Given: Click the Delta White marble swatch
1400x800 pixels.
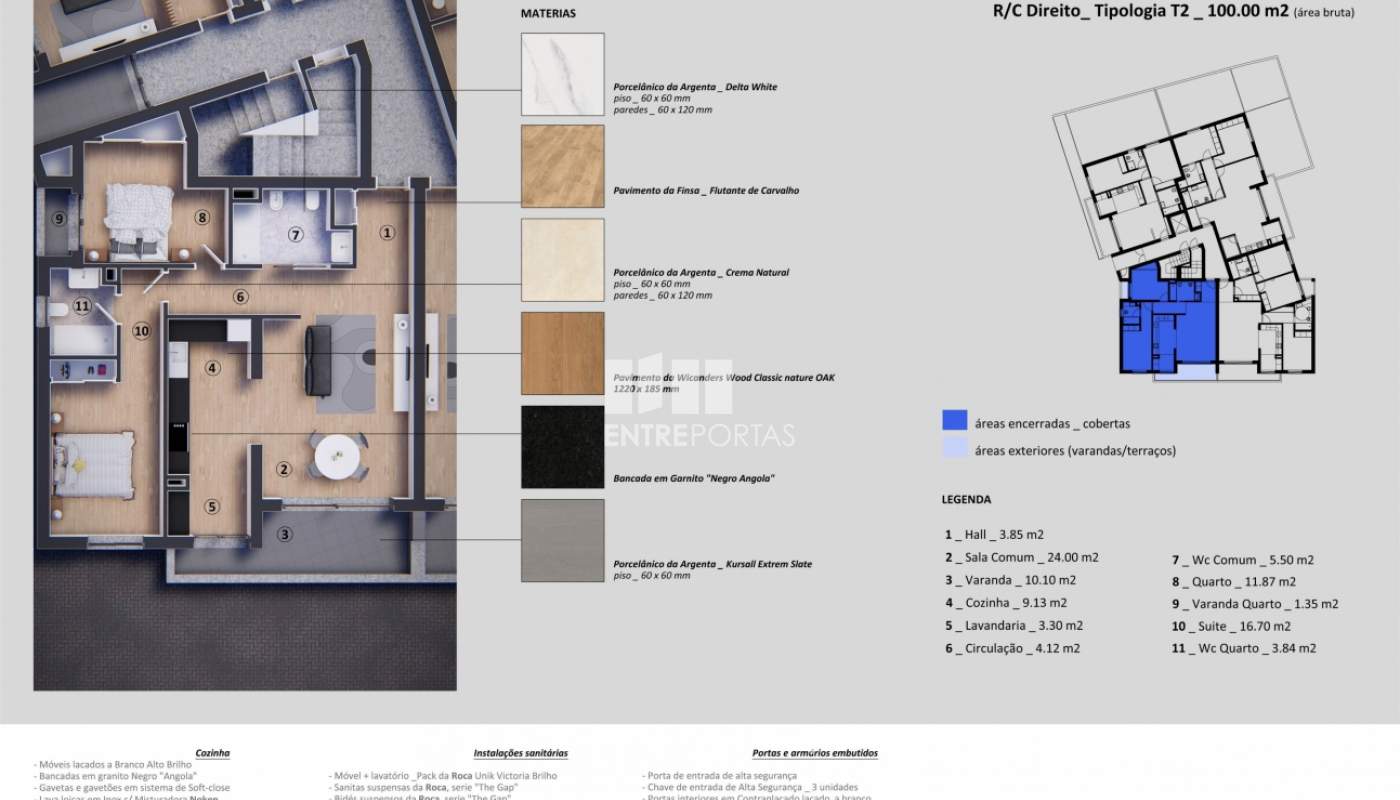Looking at the screenshot, I should click(x=562, y=74).
